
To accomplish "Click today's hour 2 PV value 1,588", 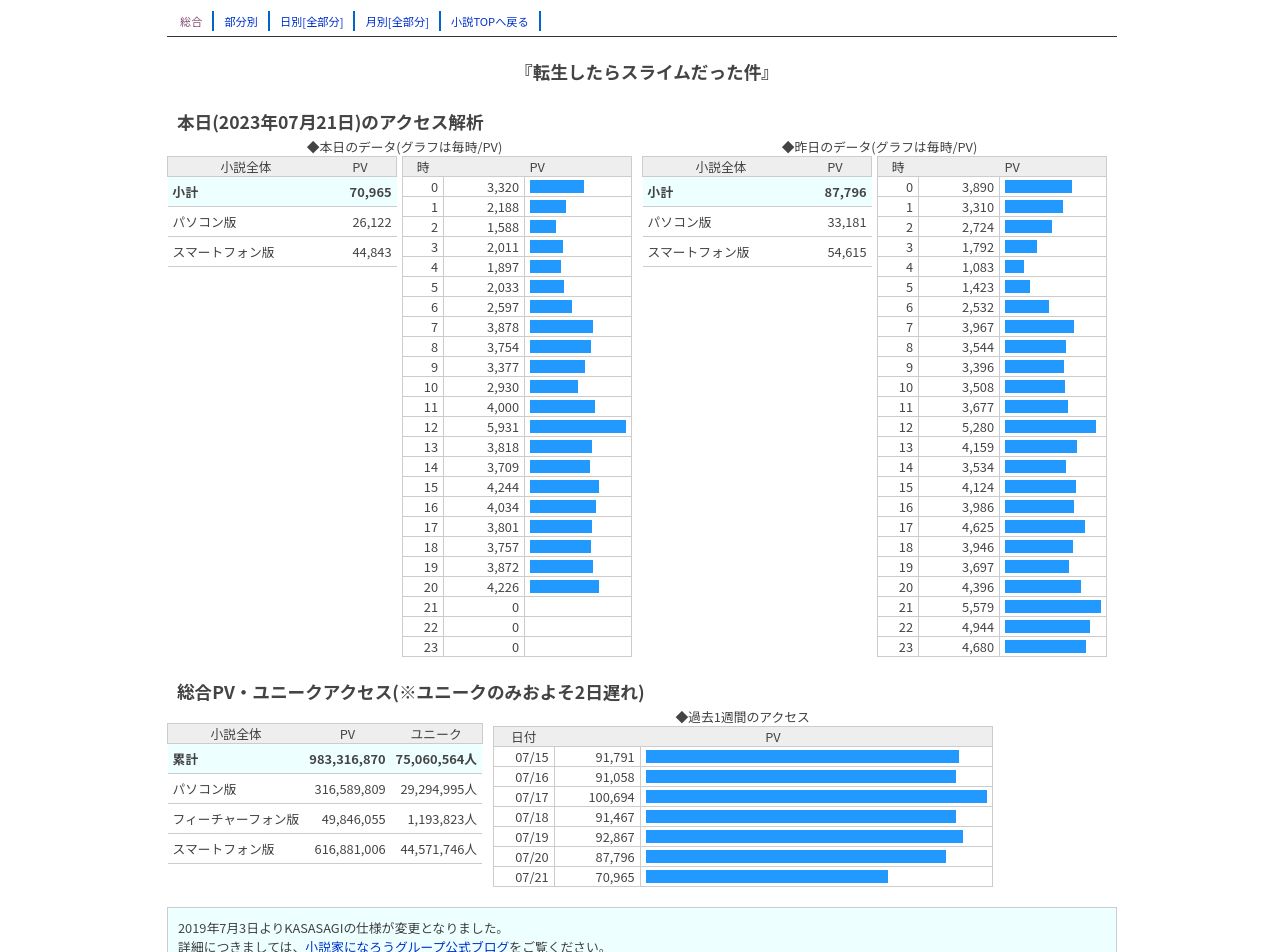I will tap(503, 227).
